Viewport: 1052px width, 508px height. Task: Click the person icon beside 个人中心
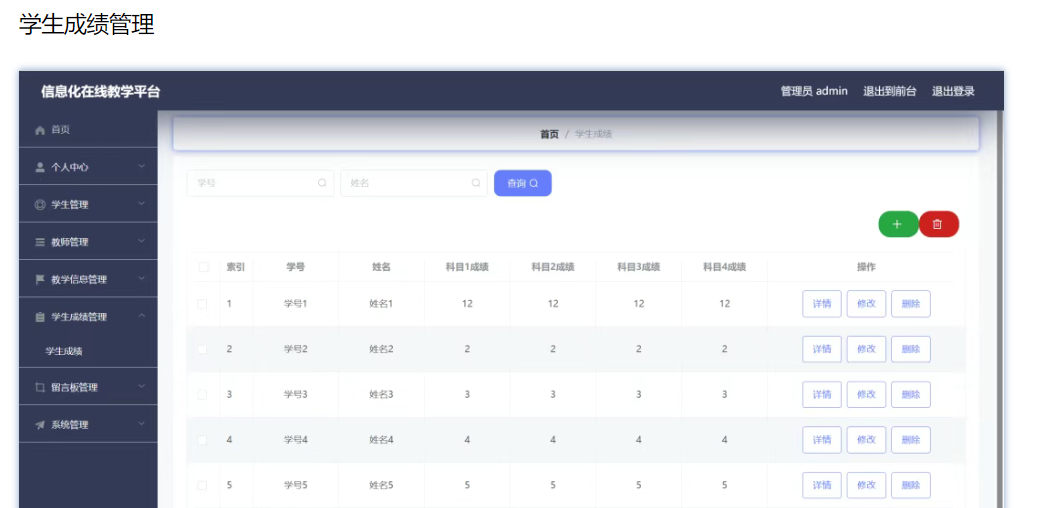pos(40,167)
